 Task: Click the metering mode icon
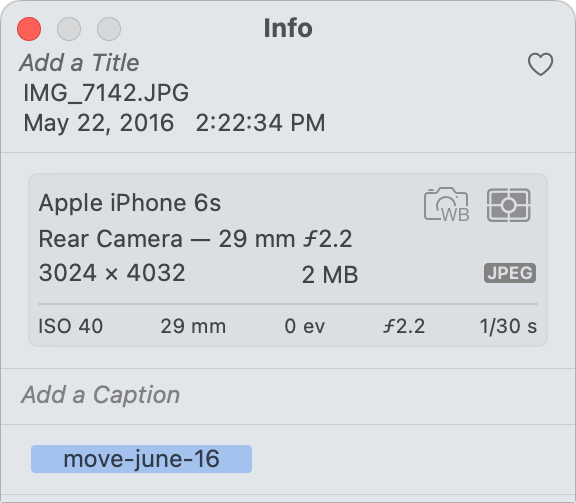508,205
